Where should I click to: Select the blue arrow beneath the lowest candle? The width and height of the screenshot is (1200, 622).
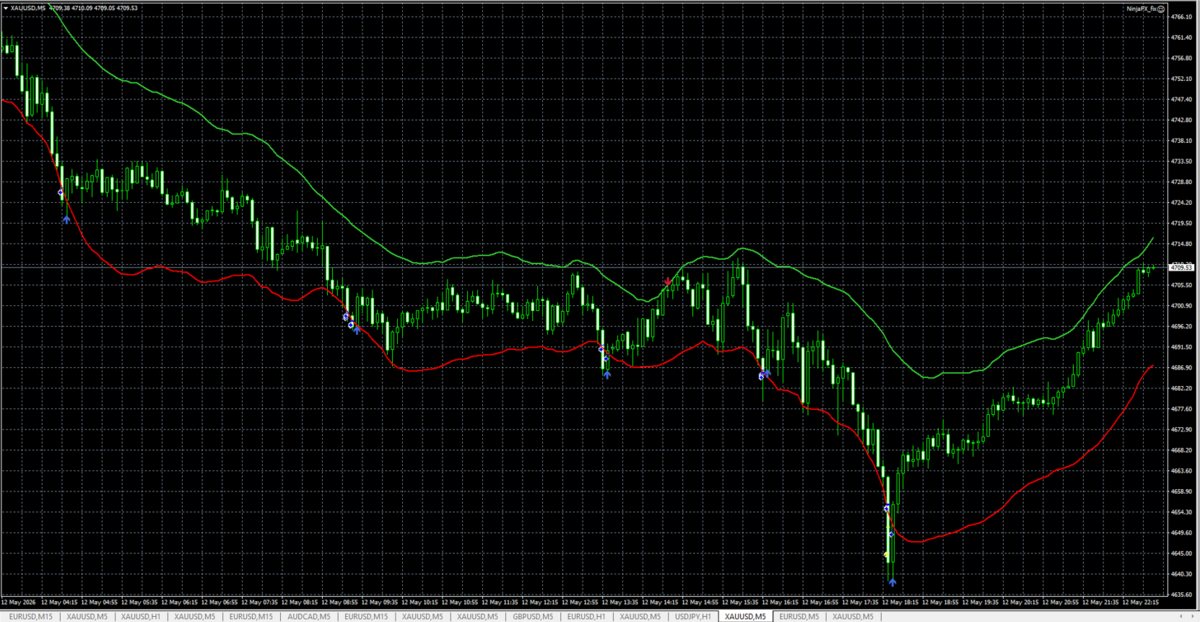(892, 581)
